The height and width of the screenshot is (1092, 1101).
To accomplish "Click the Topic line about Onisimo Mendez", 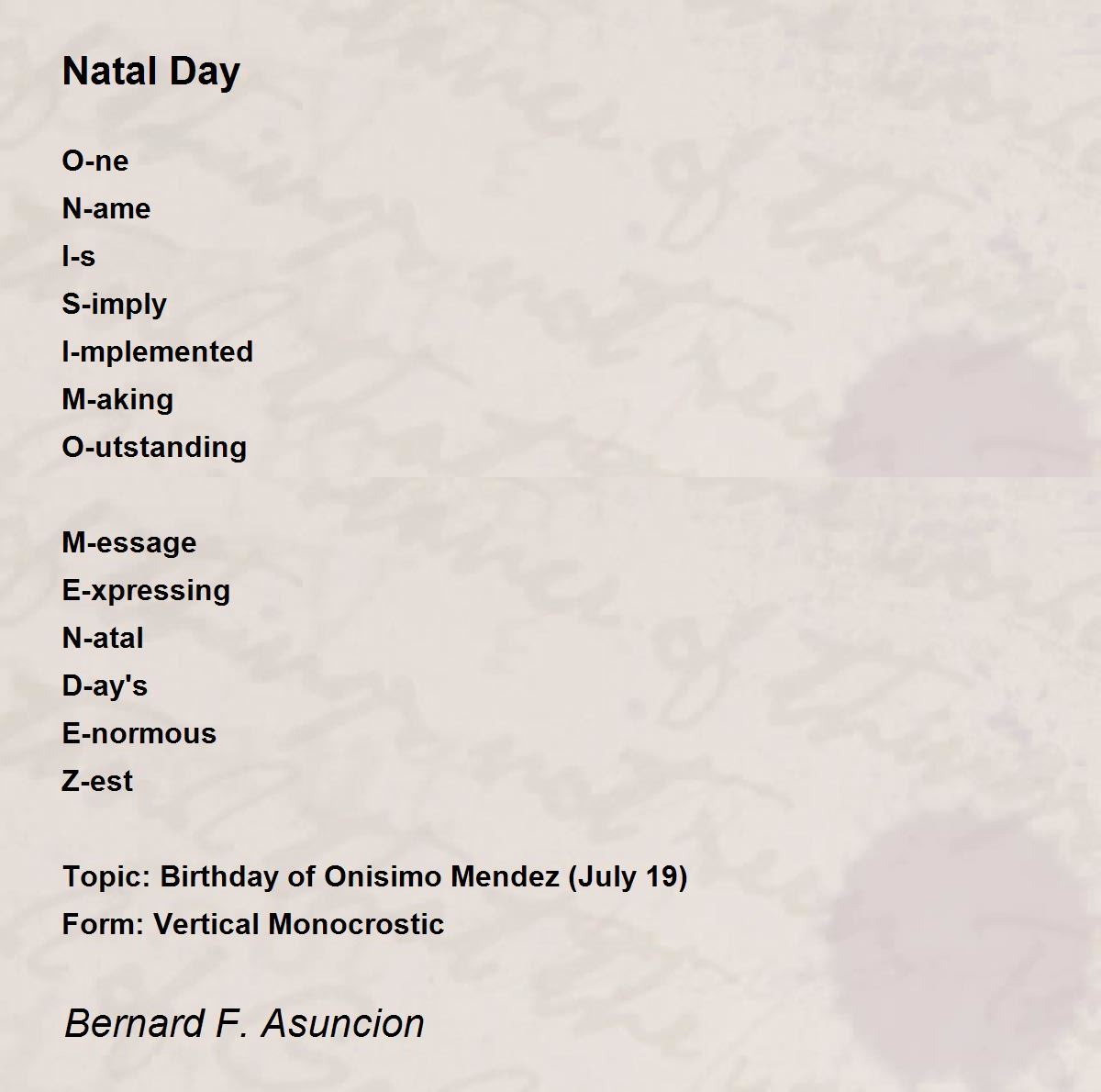I will click(x=375, y=876).
